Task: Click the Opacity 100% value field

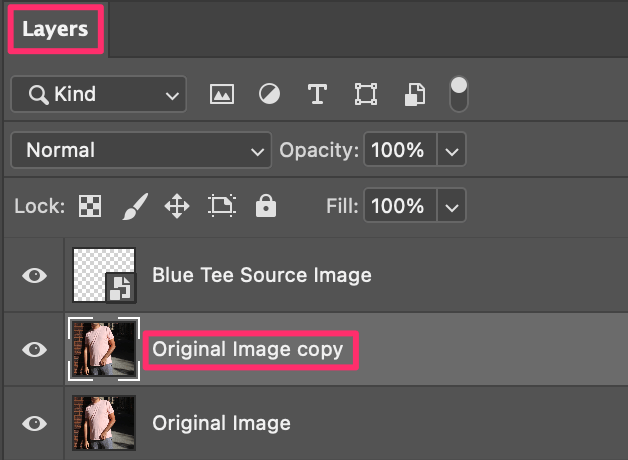Action: click(400, 150)
